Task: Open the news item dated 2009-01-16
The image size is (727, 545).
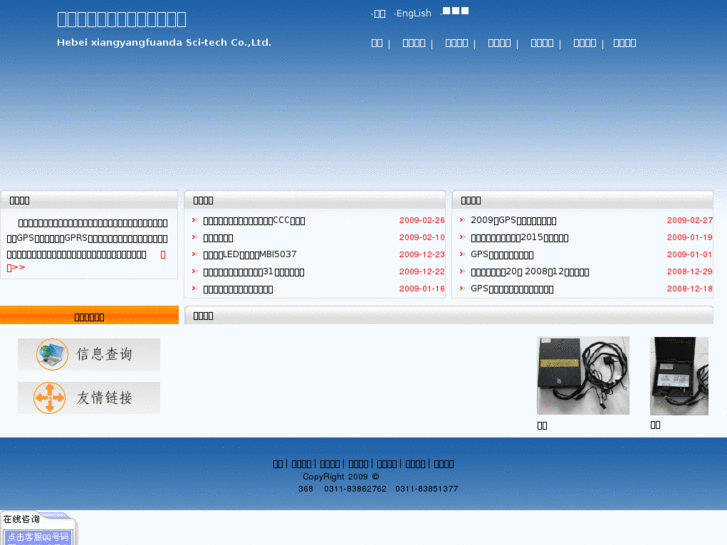Action: pos(238,289)
